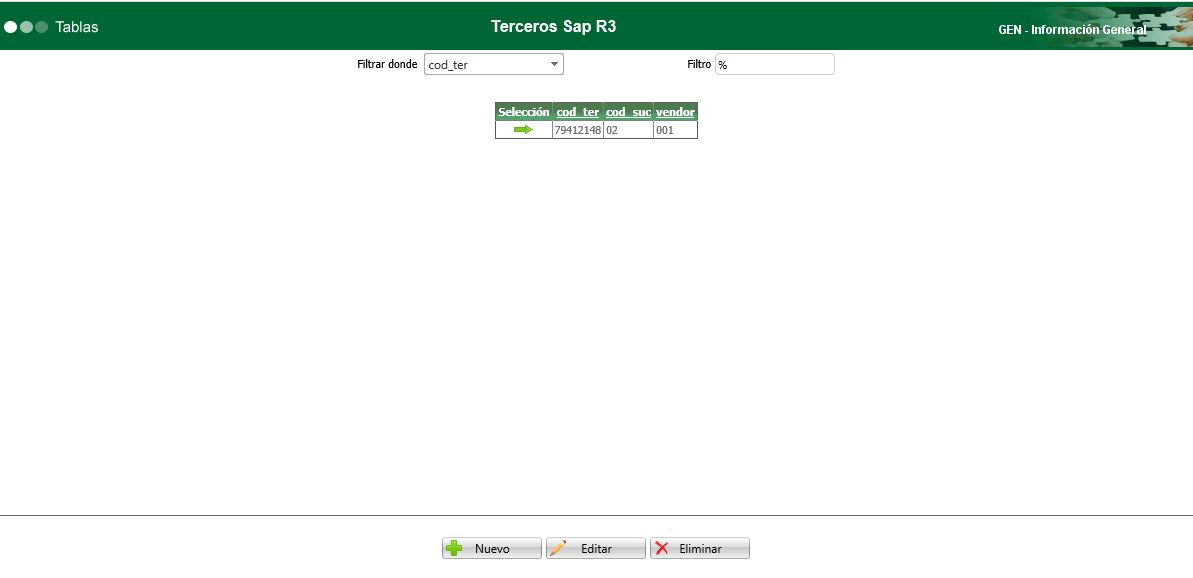The image size is (1193, 578).
Task: Click the Filtro label
Action: (699, 65)
